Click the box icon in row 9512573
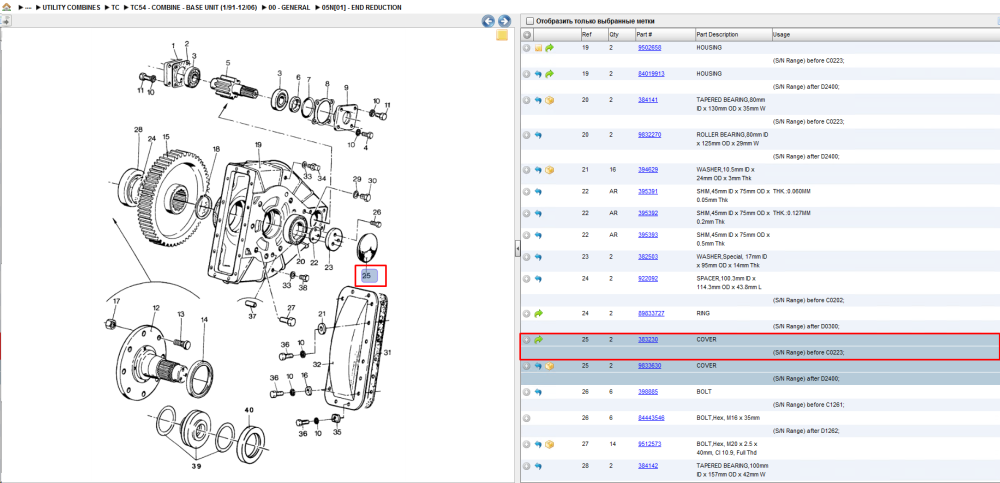 coord(549,444)
